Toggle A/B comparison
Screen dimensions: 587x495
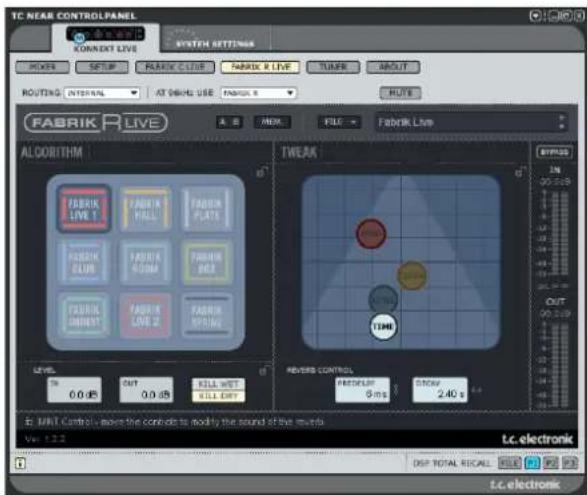[229, 122]
